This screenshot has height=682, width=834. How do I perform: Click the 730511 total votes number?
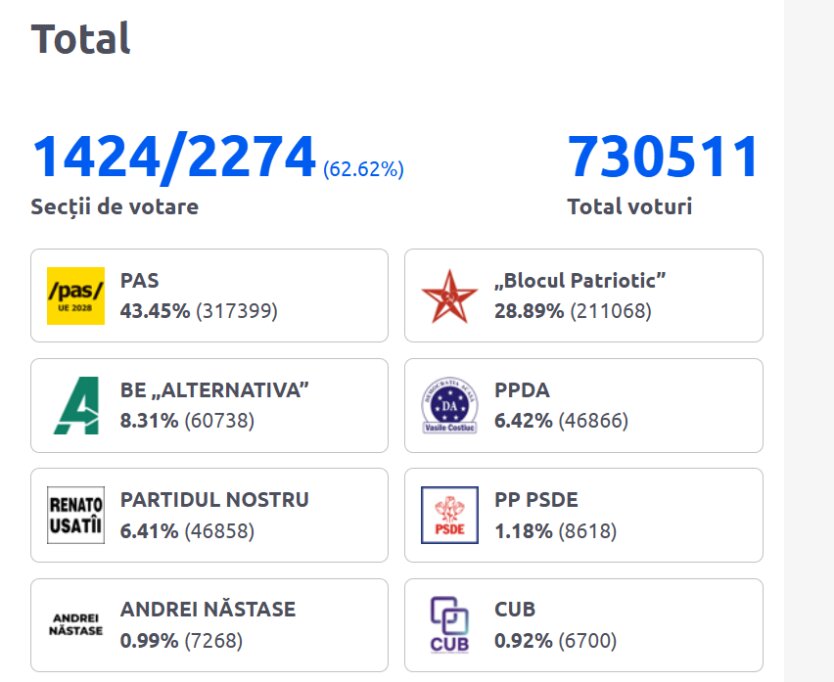(x=663, y=156)
